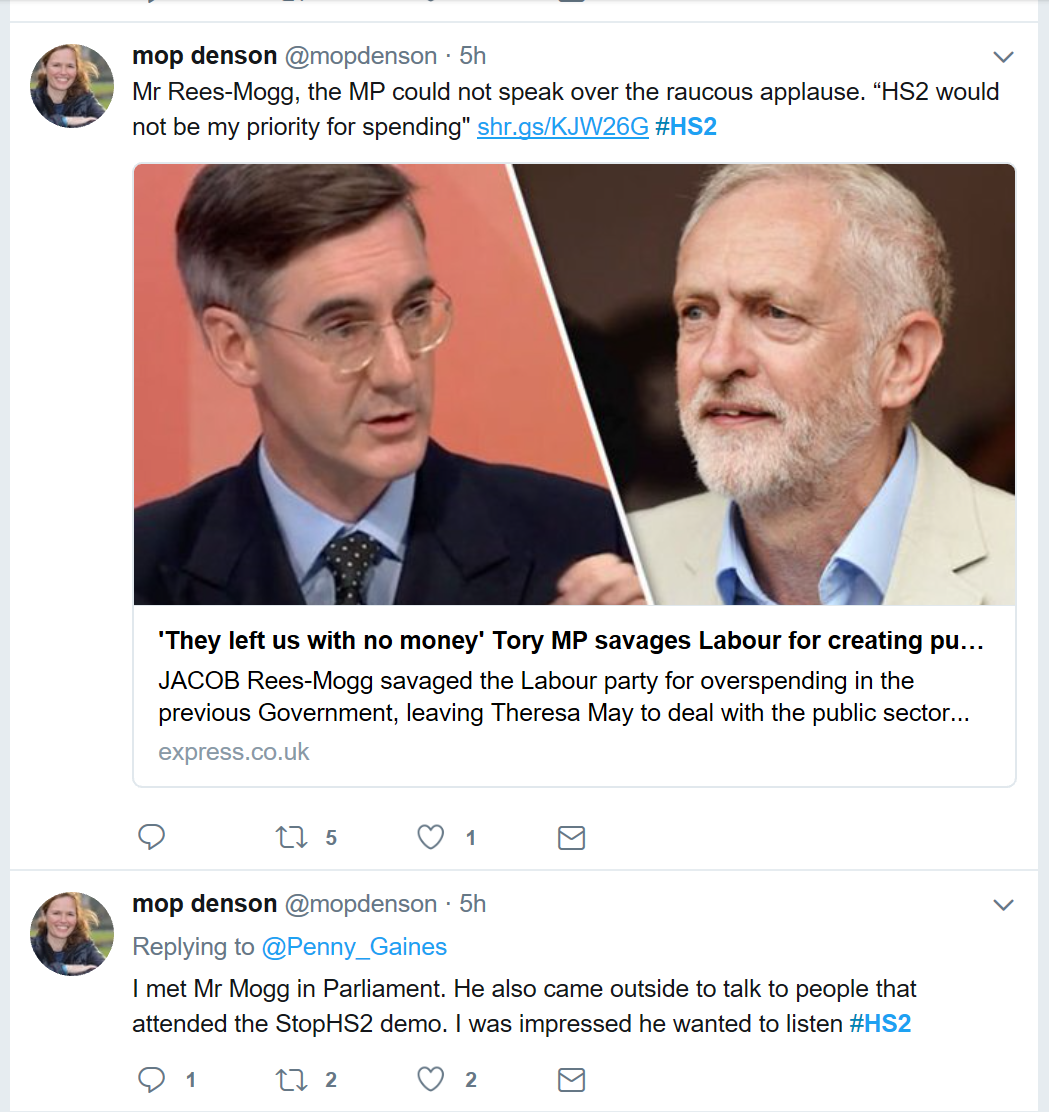Like the bottom tweet using the heart icon
Screen dimensions: 1049x1112
pos(430,1080)
